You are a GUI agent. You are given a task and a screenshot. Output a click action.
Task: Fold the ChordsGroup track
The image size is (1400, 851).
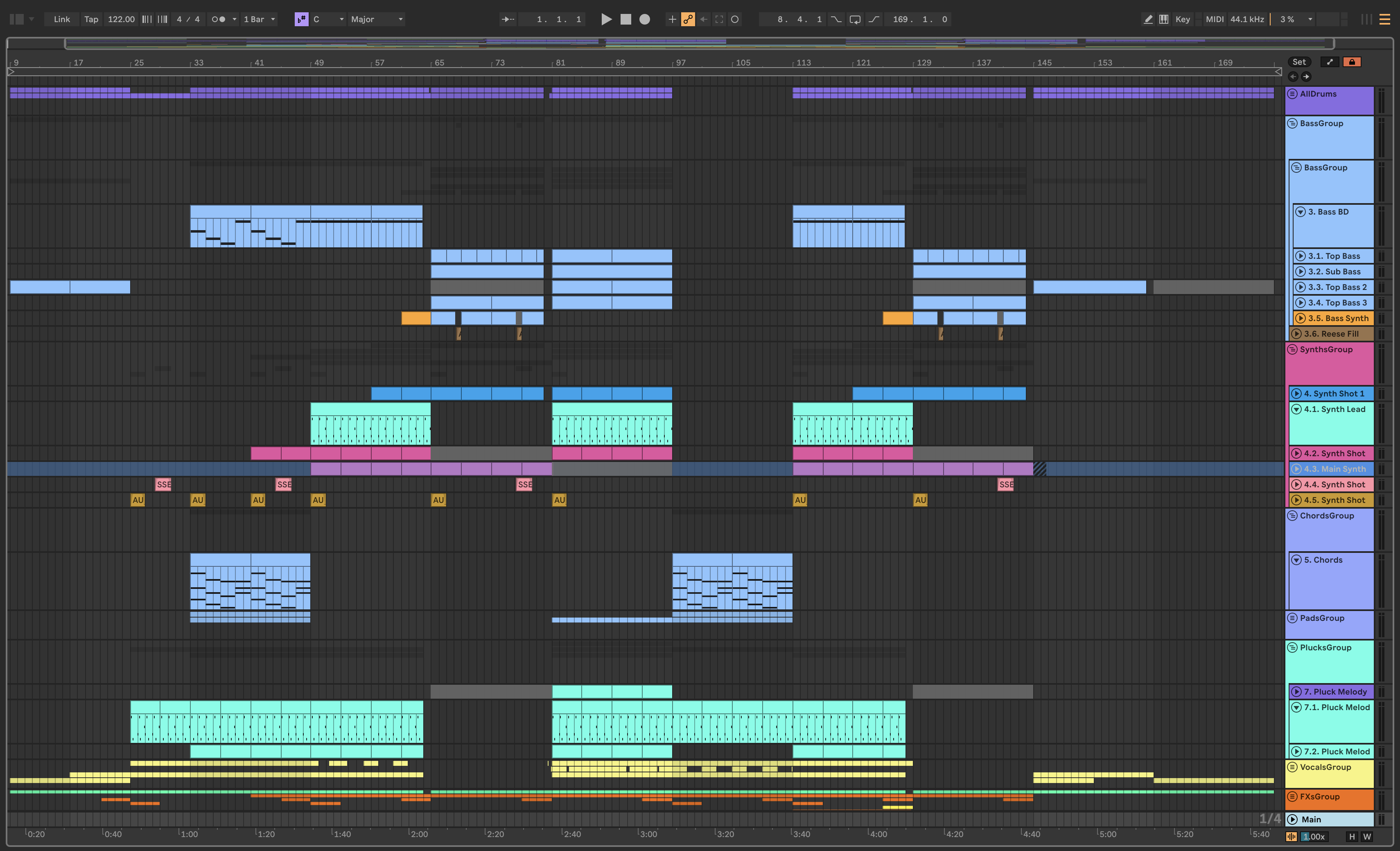coord(1292,516)
